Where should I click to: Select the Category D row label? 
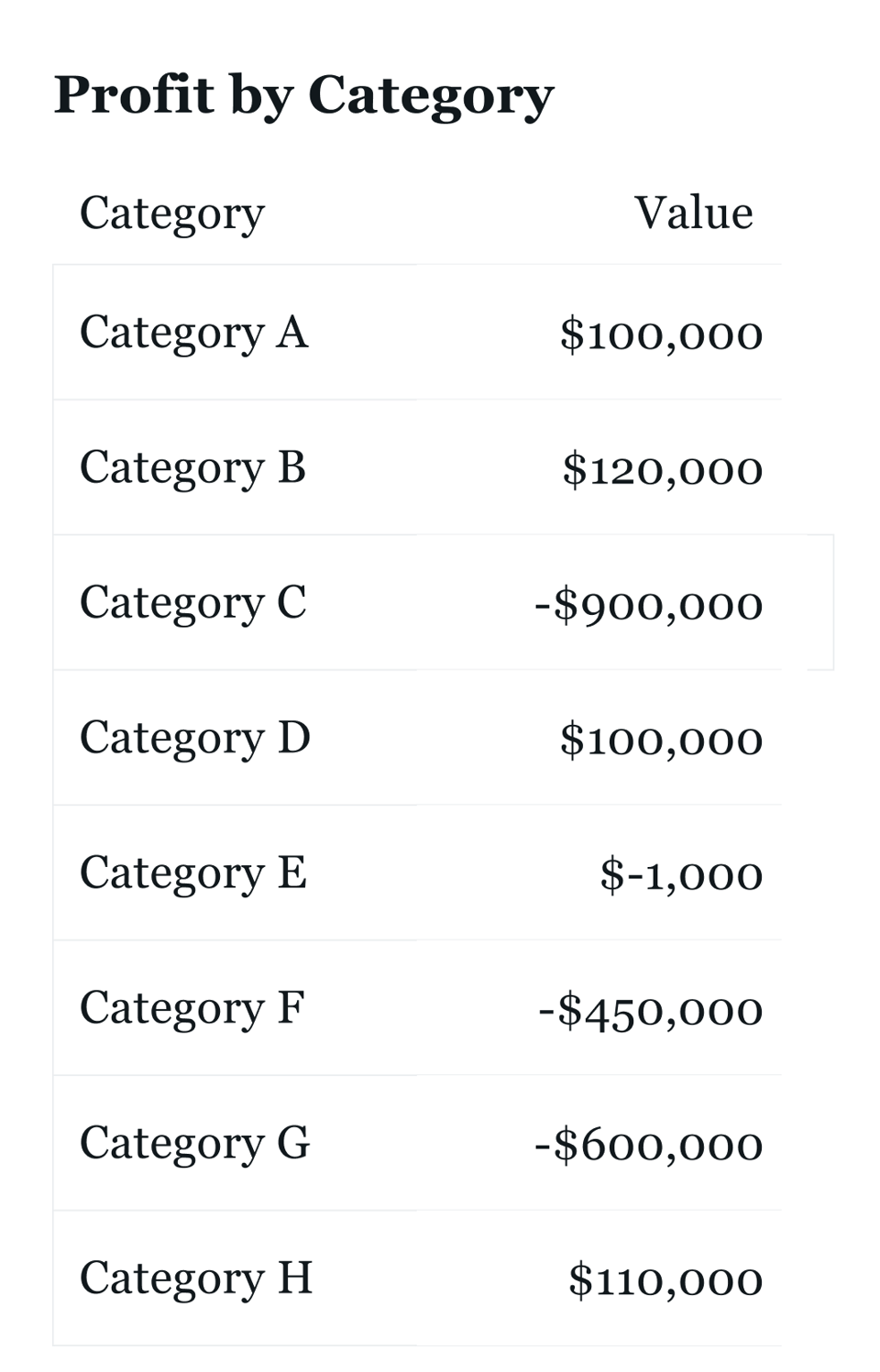click(x=195, y=738)
